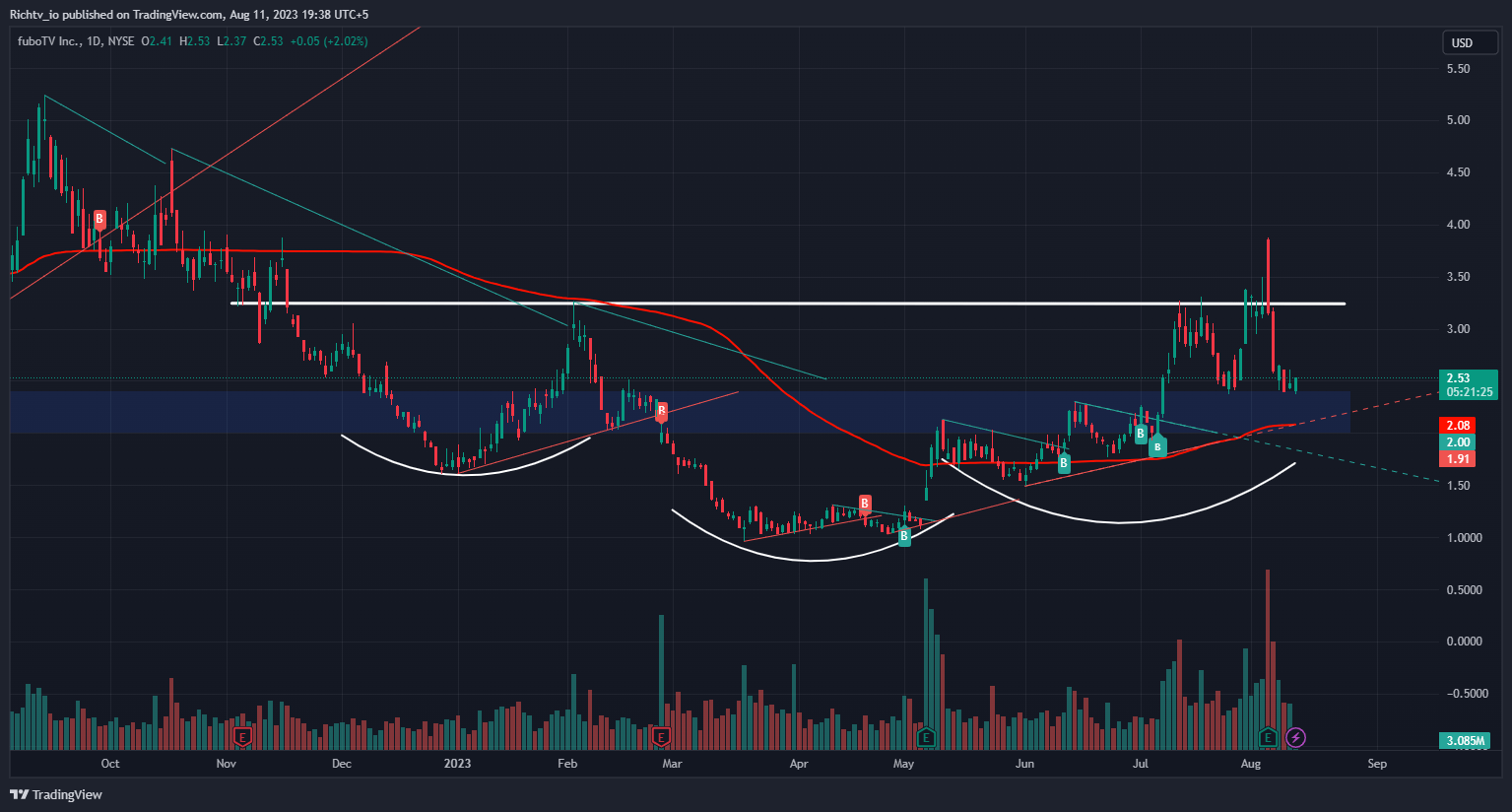The image size is (1512, 812).
Task: Click the Aug label on the time axis
Action: (1251, 764)
